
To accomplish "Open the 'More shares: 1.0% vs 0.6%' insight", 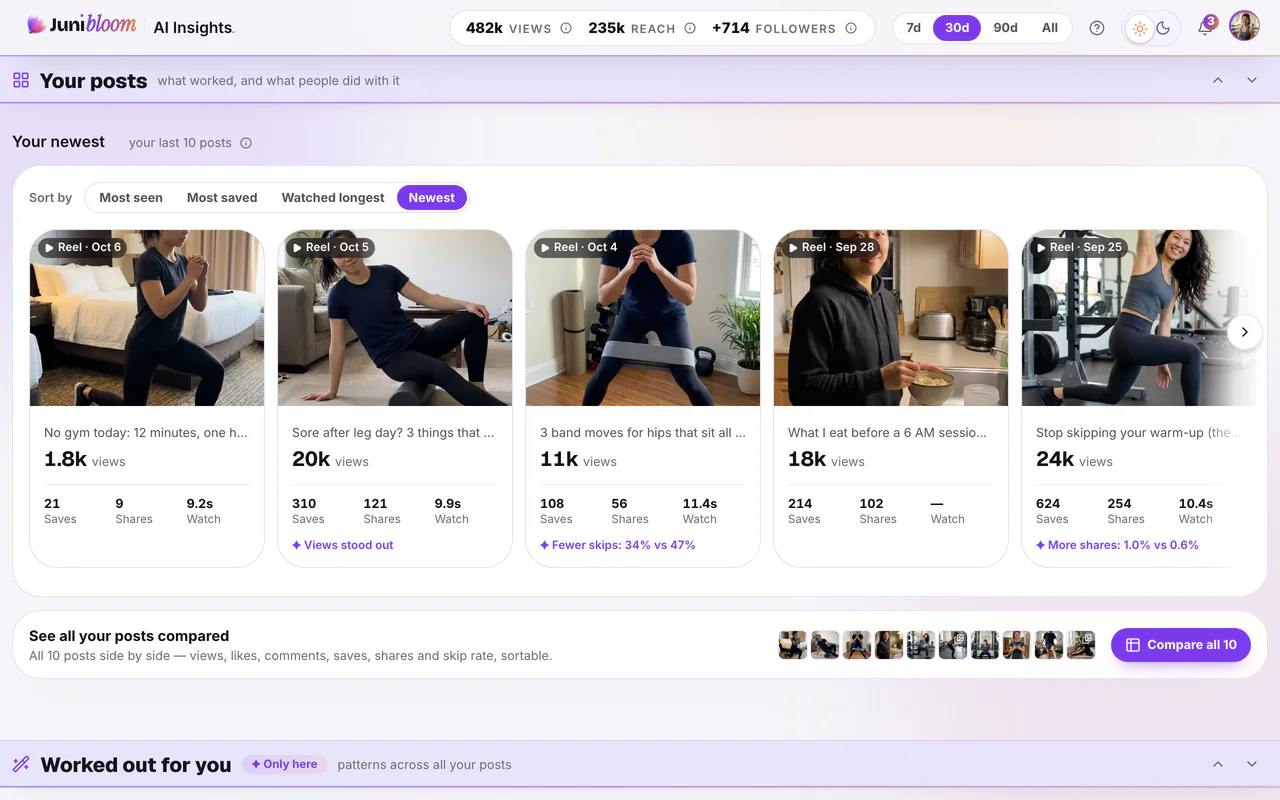I will 1117,545.
